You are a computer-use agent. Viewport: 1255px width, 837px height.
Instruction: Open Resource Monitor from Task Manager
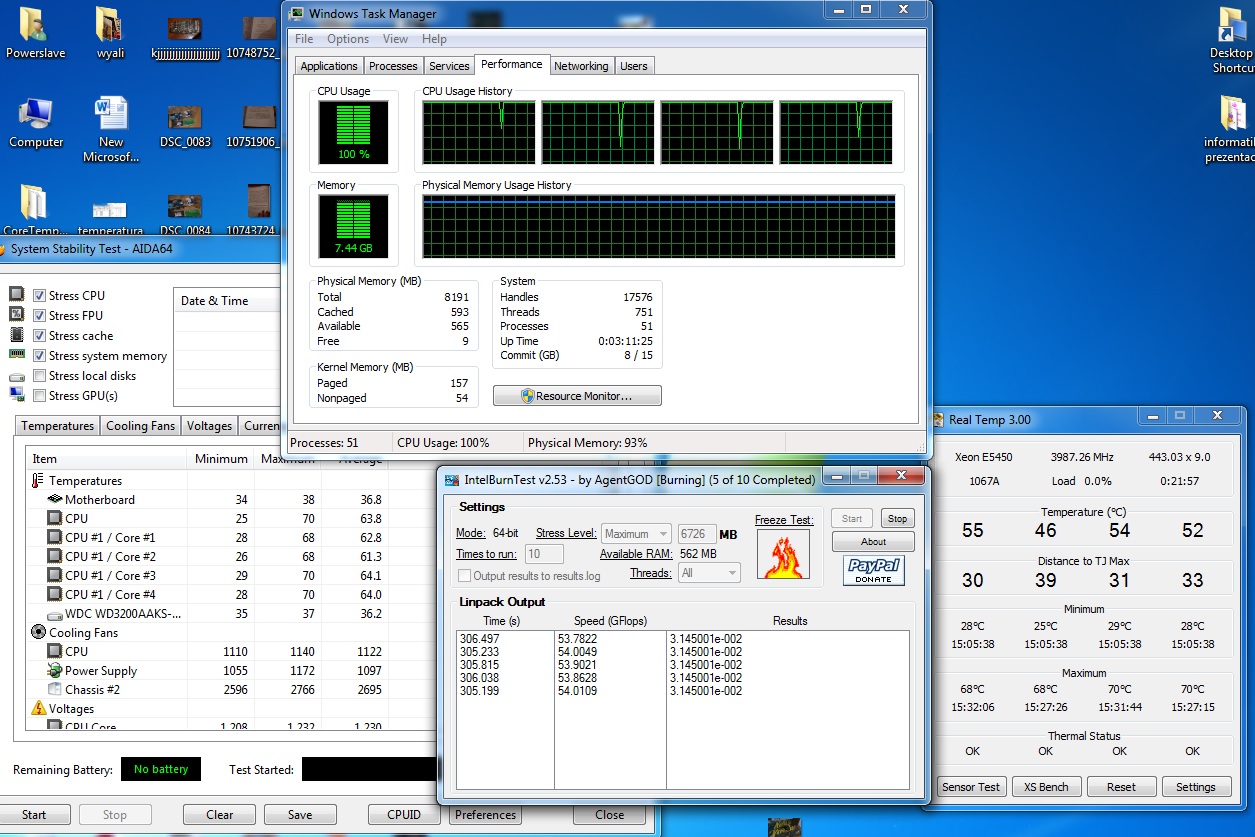[577, 396]
